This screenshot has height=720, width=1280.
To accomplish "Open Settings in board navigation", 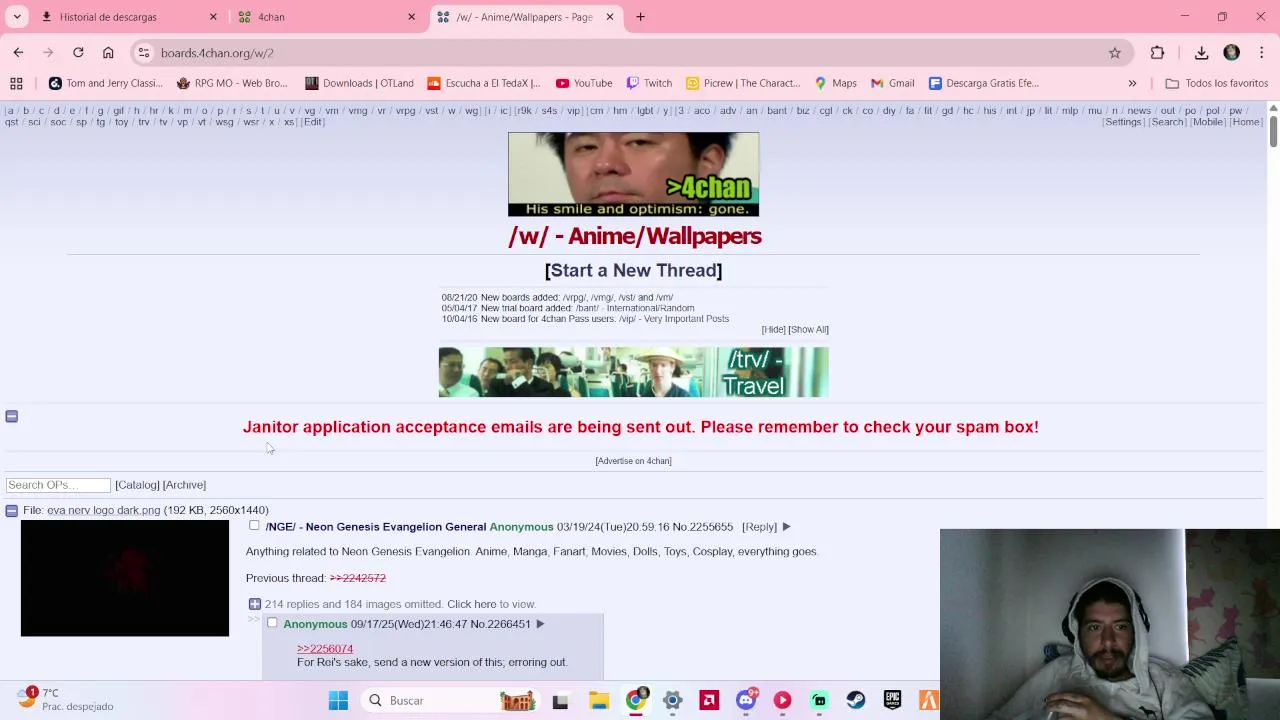I will [x=1123, y=122].
